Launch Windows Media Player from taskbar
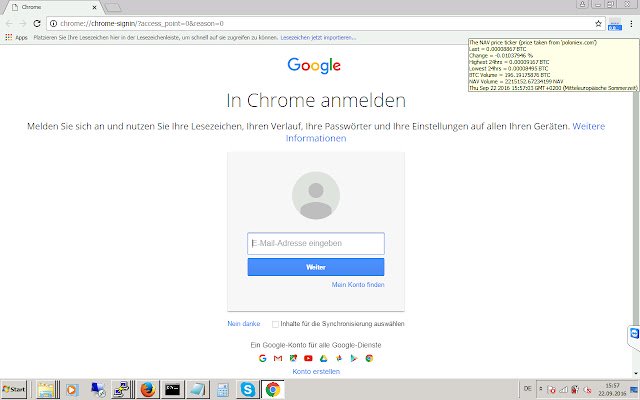Screen dimensions: 640x400 point(72,390)
